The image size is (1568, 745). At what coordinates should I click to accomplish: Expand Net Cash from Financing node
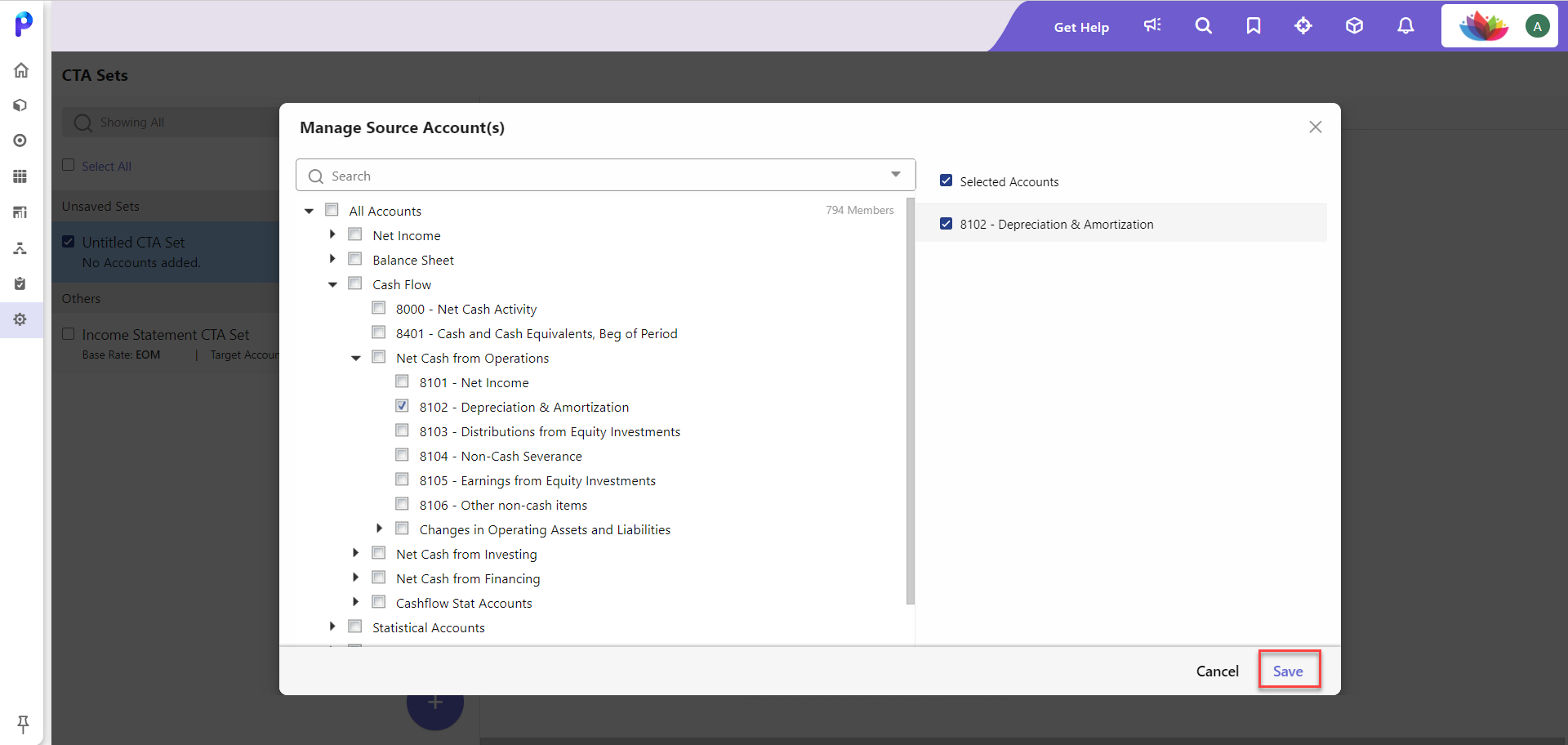(356, 578)
